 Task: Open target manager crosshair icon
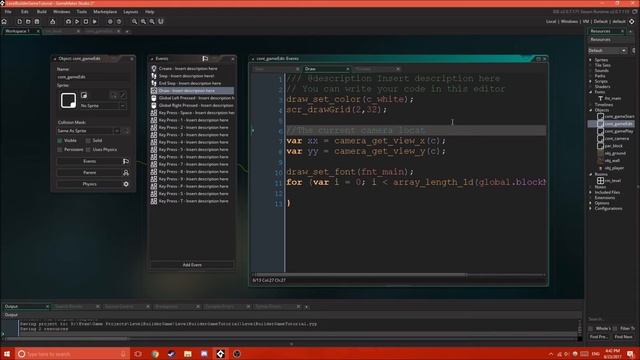tap(632, 21)
